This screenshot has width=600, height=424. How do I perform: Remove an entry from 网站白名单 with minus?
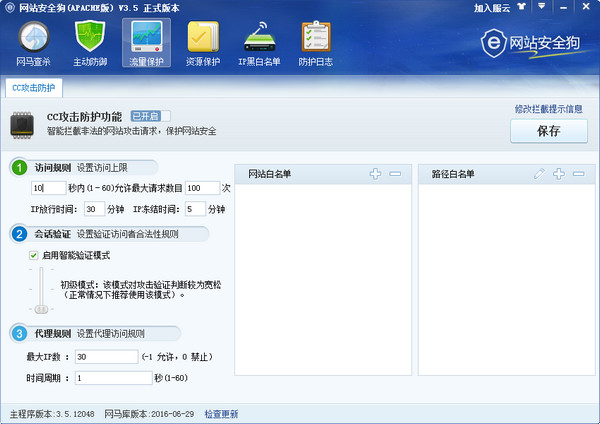pyautogui.click(x=395, y=174)
